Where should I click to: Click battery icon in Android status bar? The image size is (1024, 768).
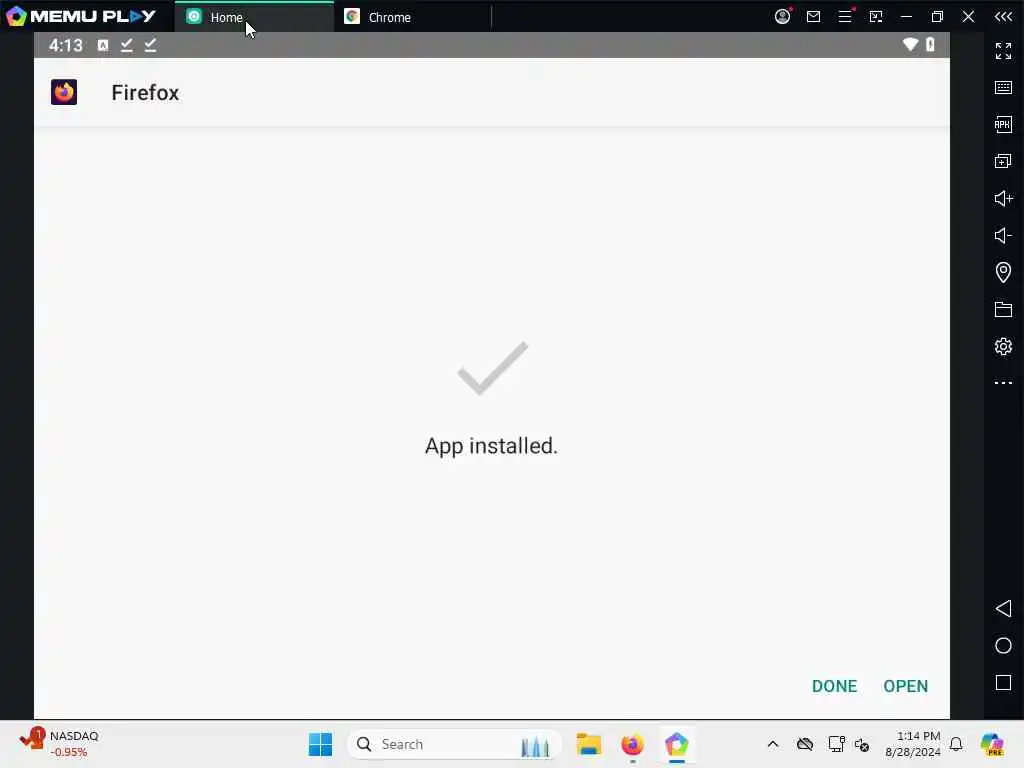click(930, 44)
